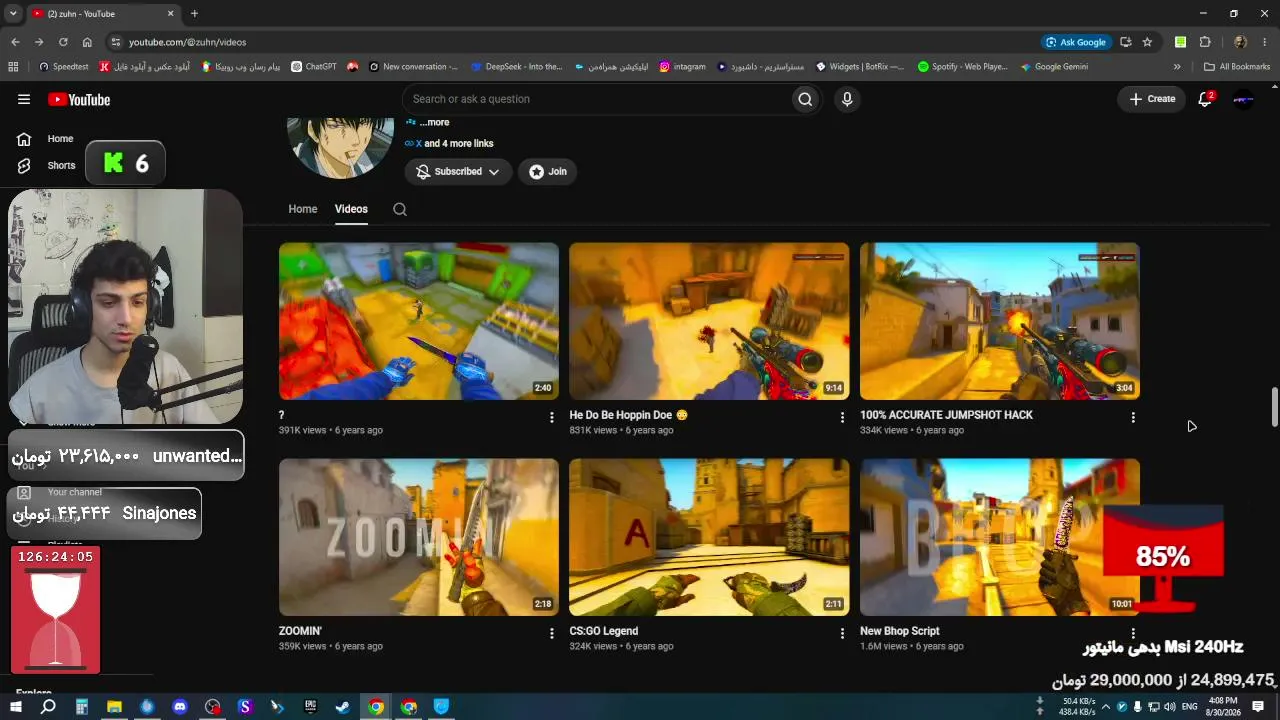Image resolution: width=1280 pixels, height=720 pixels.
Task: Open the notifications bell
Action: 1205,99
